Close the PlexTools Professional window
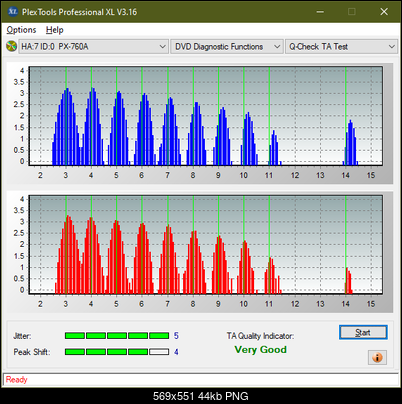 point(384,12)
